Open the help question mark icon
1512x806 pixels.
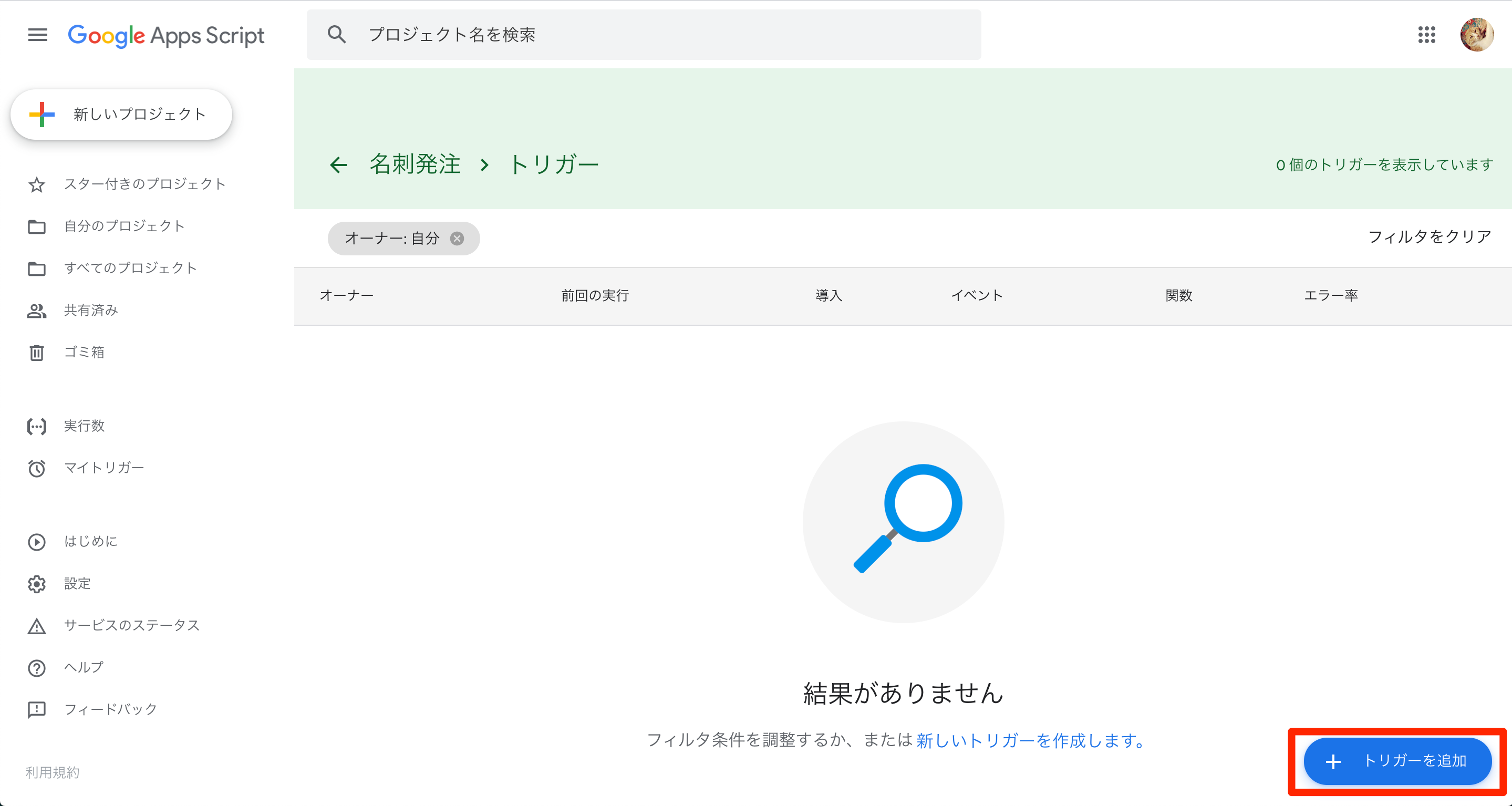(36, 667)
